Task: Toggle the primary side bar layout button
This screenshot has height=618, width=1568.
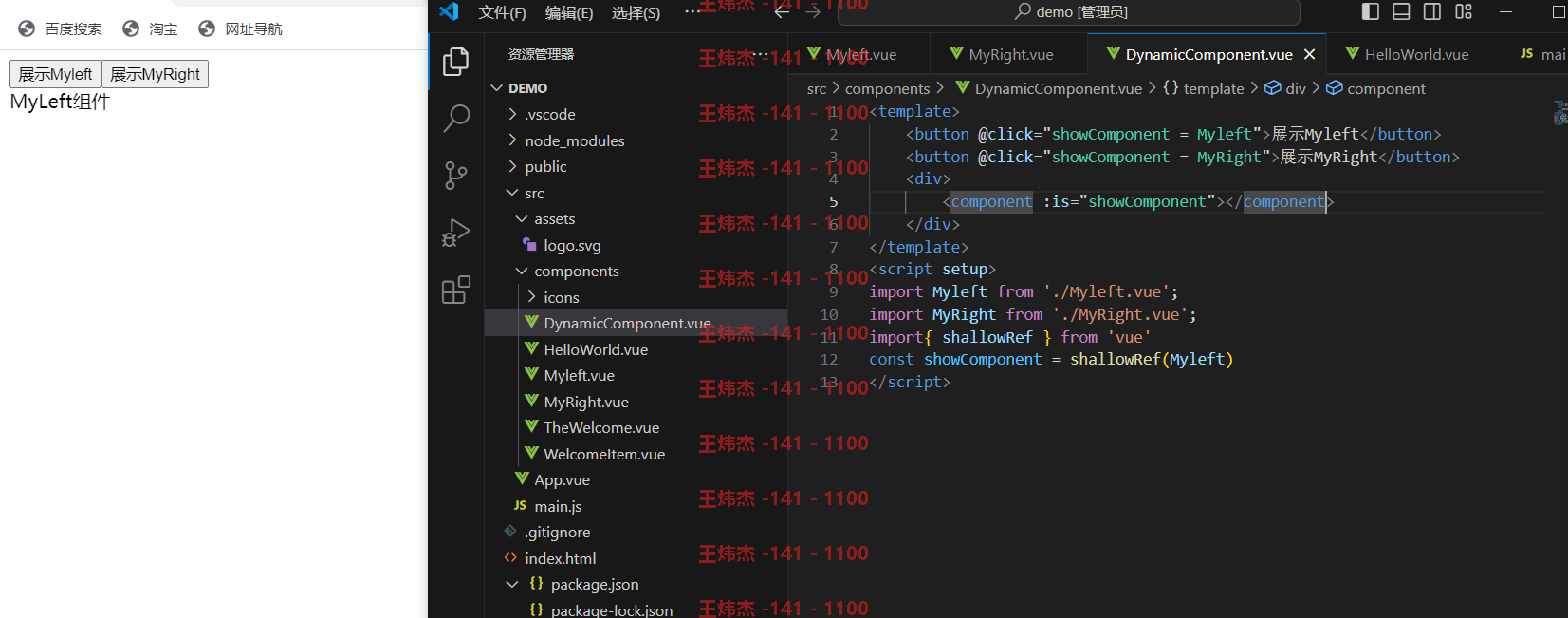Action: pos(1370,11)
